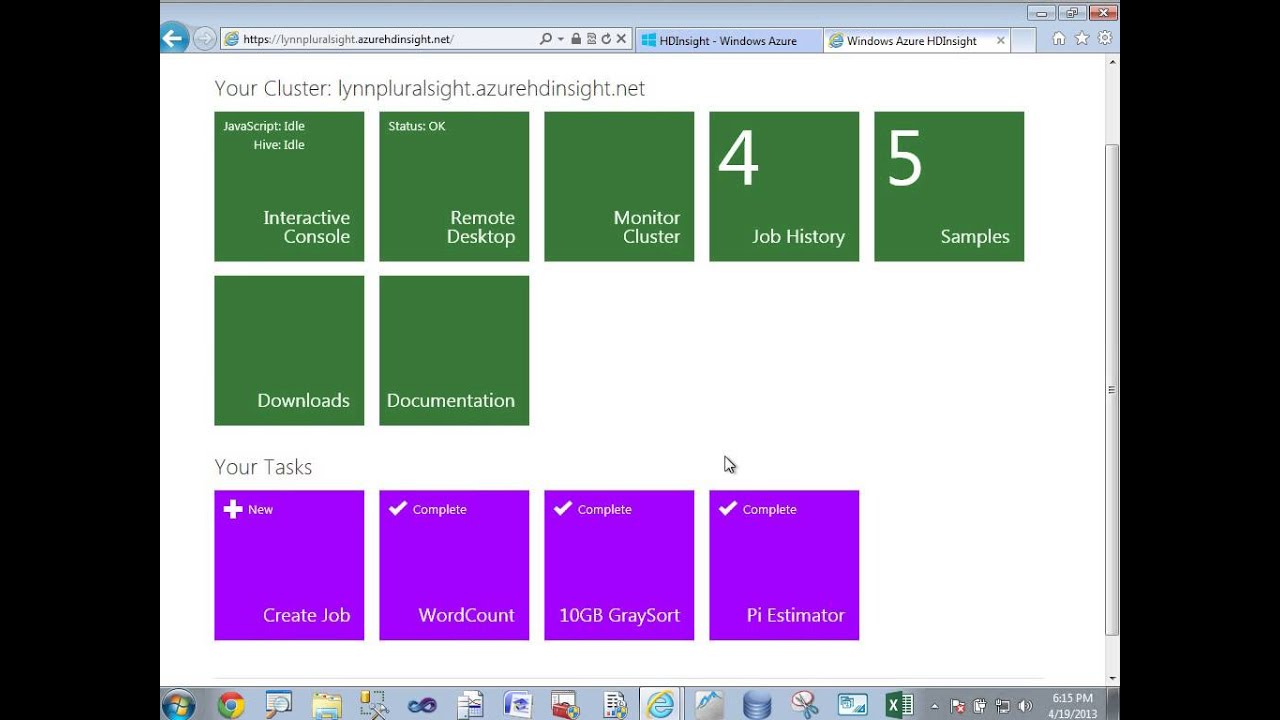Launch the Snipping Tool from taskbar

coord(805,704)
